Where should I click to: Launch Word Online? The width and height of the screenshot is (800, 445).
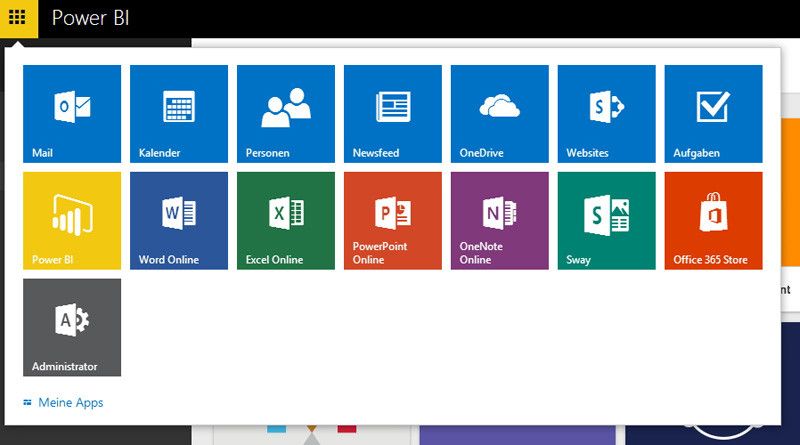[x=179, y=220]
